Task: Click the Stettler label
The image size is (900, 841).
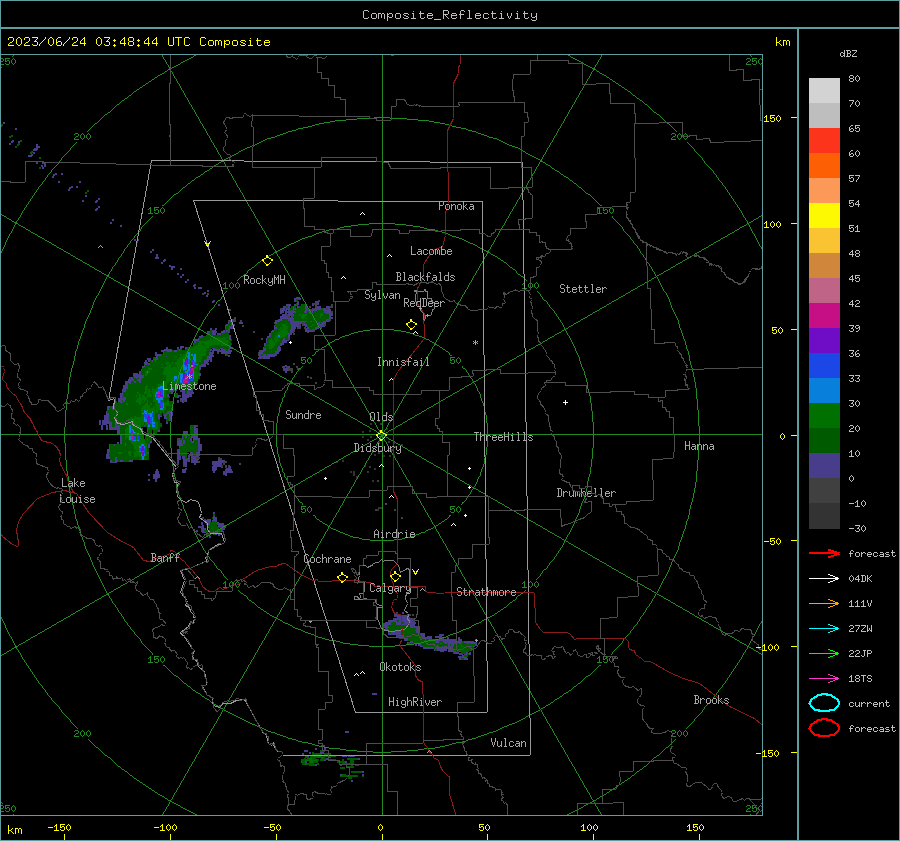Action: click(583, 289)
